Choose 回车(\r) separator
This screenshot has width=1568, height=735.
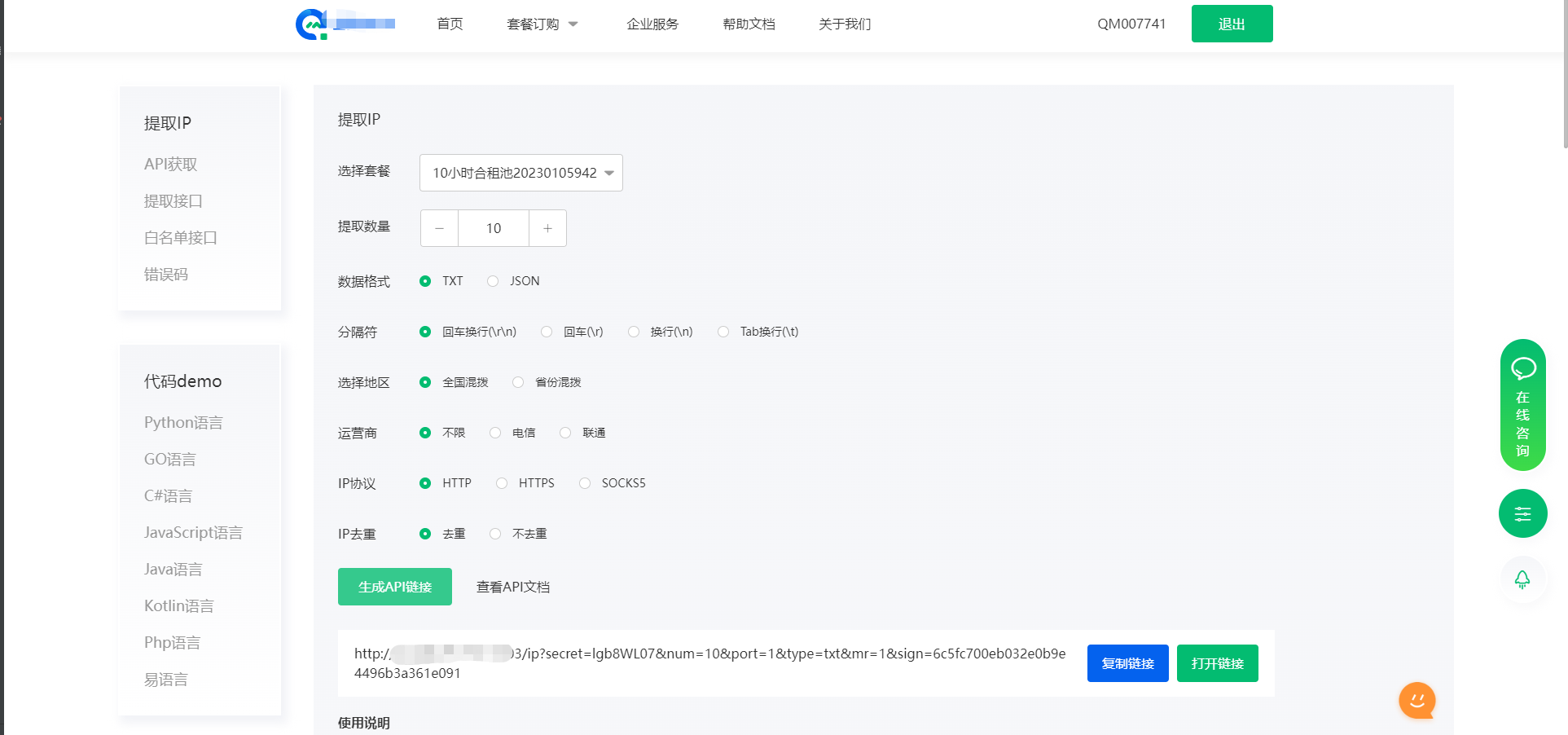click(x=572, y=332)
